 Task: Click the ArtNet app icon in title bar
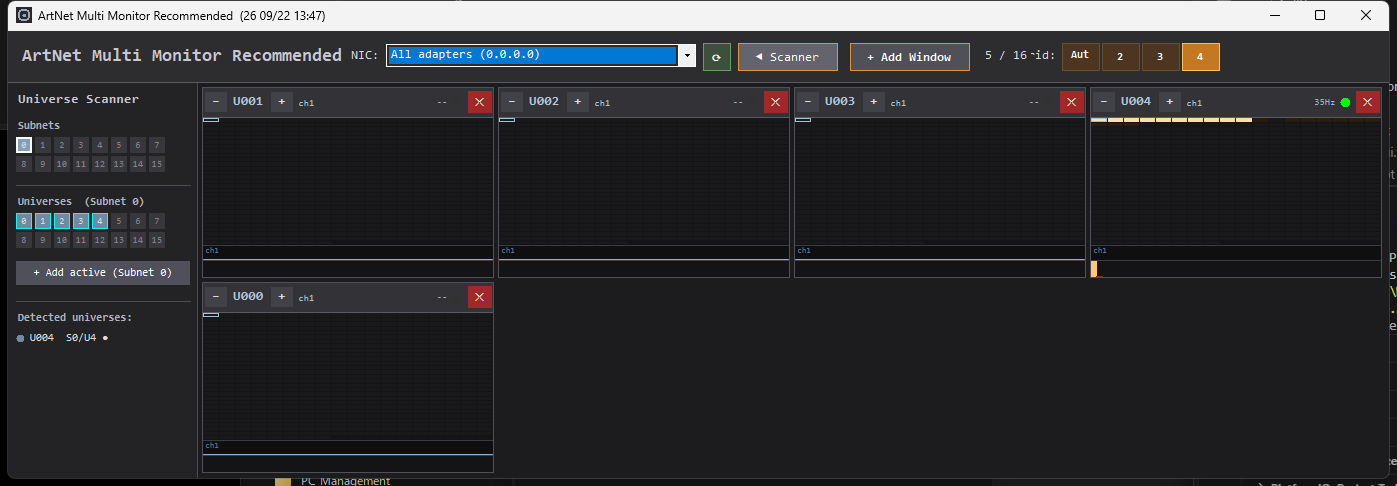point(23,16)
